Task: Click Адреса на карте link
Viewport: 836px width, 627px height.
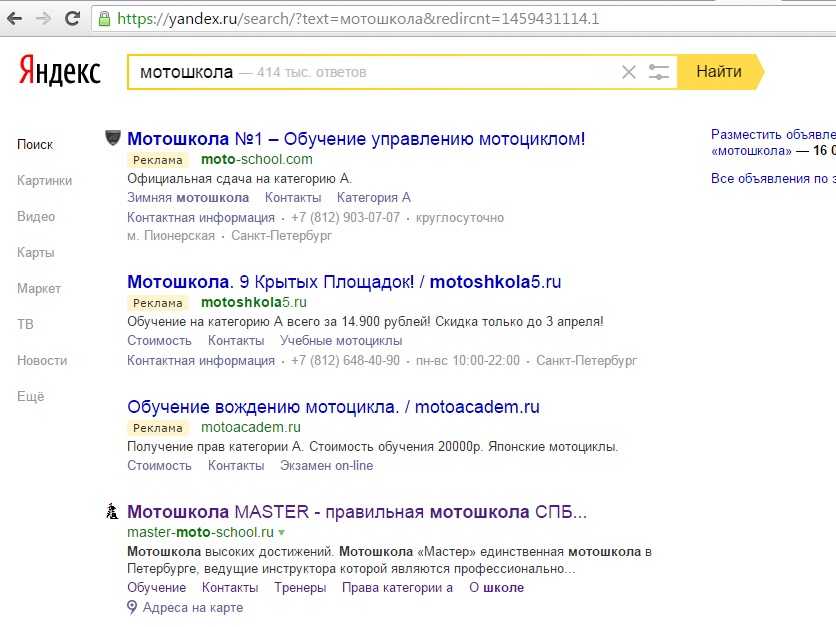Action: pyautogui.click(x=193, y=607)
